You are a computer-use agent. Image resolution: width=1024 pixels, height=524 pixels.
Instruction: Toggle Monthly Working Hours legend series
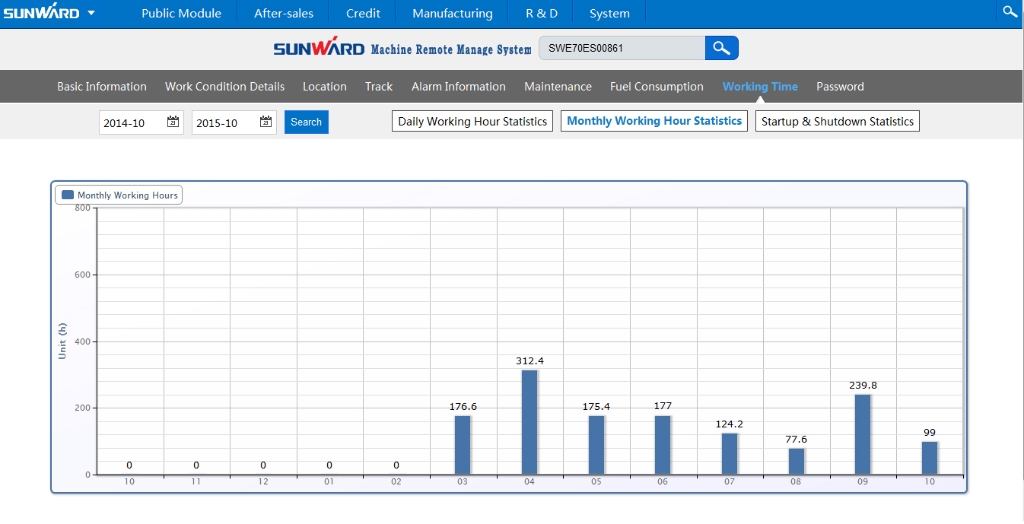[119, 195]
